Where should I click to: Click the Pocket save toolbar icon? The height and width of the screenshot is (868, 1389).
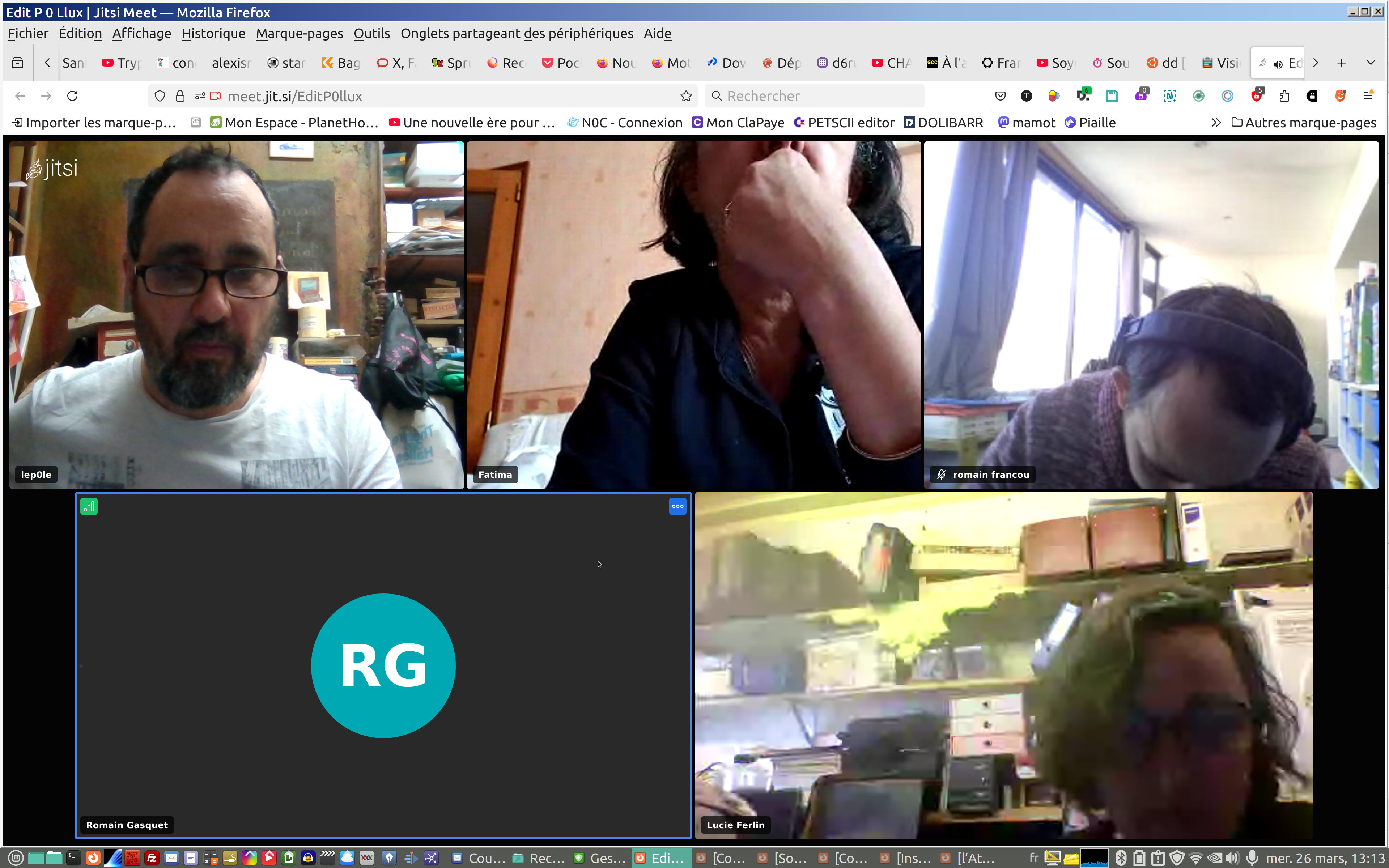(1000, 96)
